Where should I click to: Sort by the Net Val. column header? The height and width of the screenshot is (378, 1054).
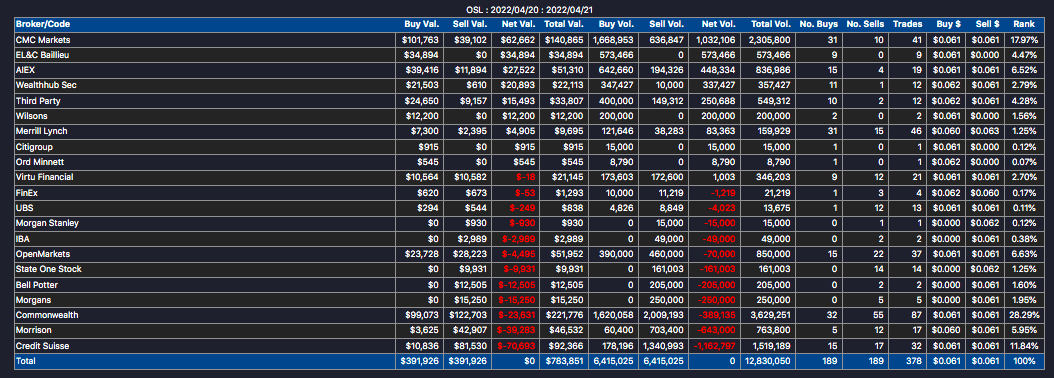(x=518, y=24)
